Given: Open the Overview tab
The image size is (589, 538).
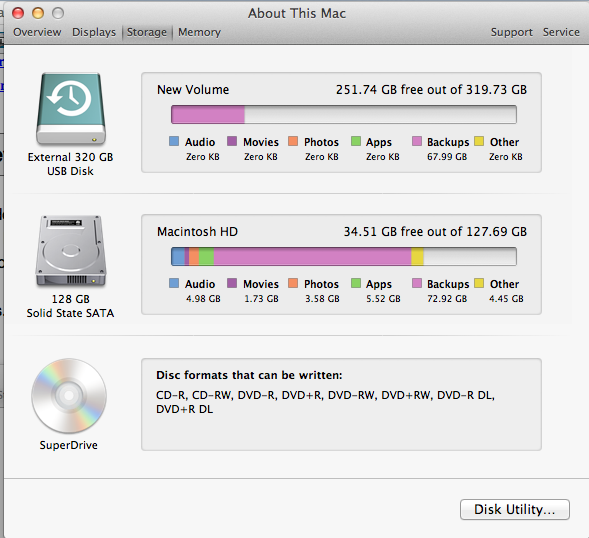Looking at the screenshot, I should point(37,32).
